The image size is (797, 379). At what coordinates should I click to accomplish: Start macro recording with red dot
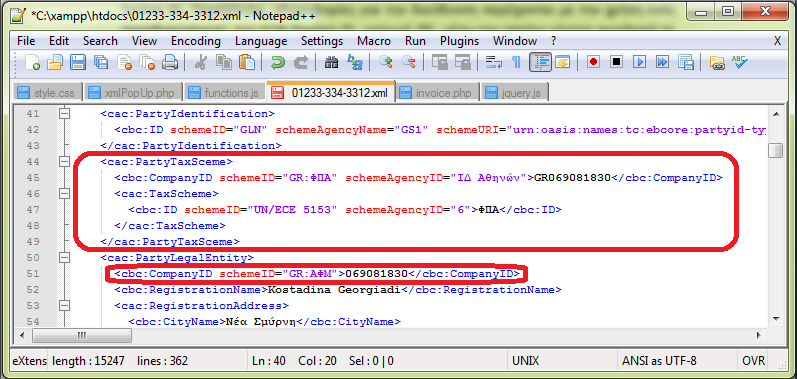(593, 62)
